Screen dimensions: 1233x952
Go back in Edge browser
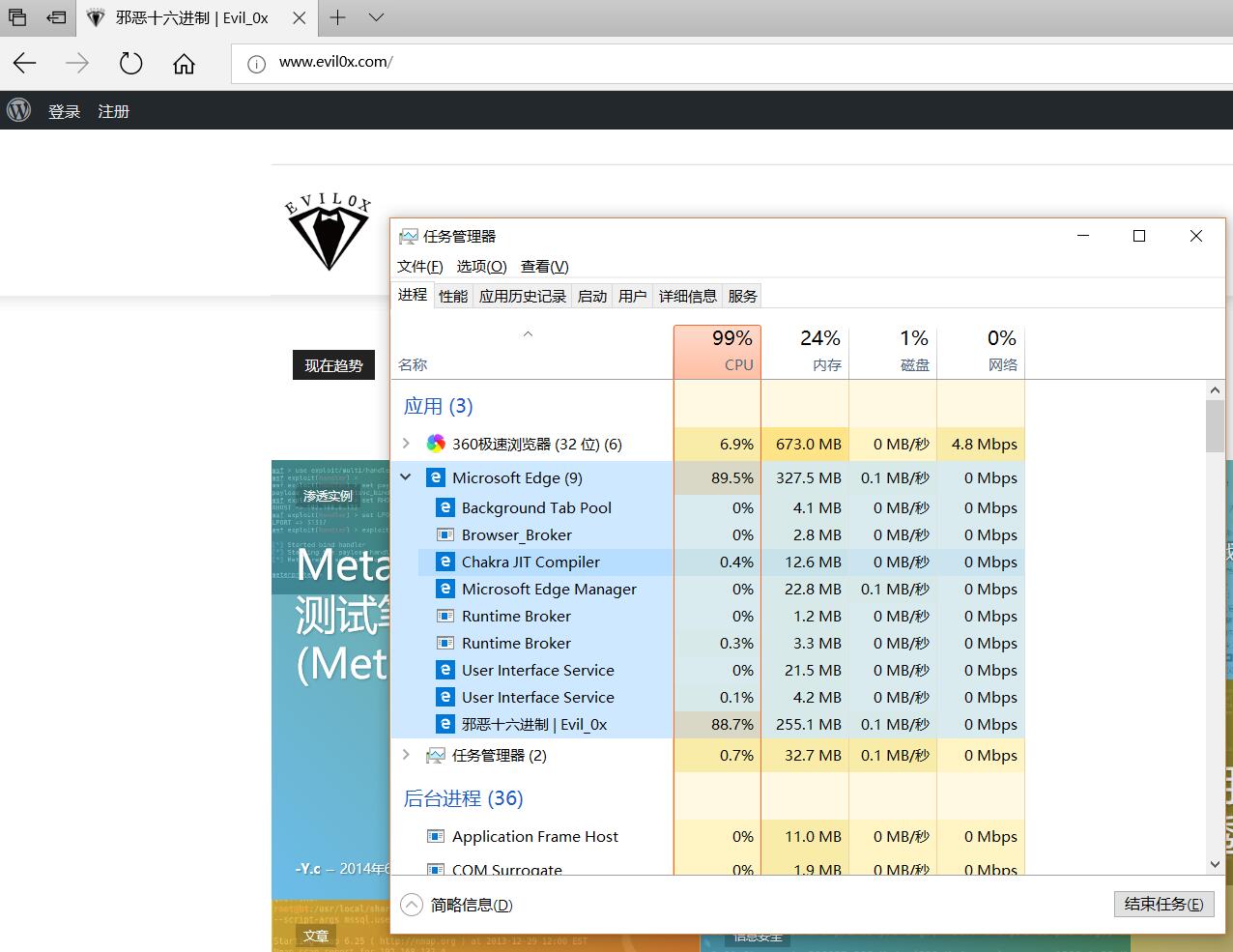pyautogui.click(x=24, y=64)
